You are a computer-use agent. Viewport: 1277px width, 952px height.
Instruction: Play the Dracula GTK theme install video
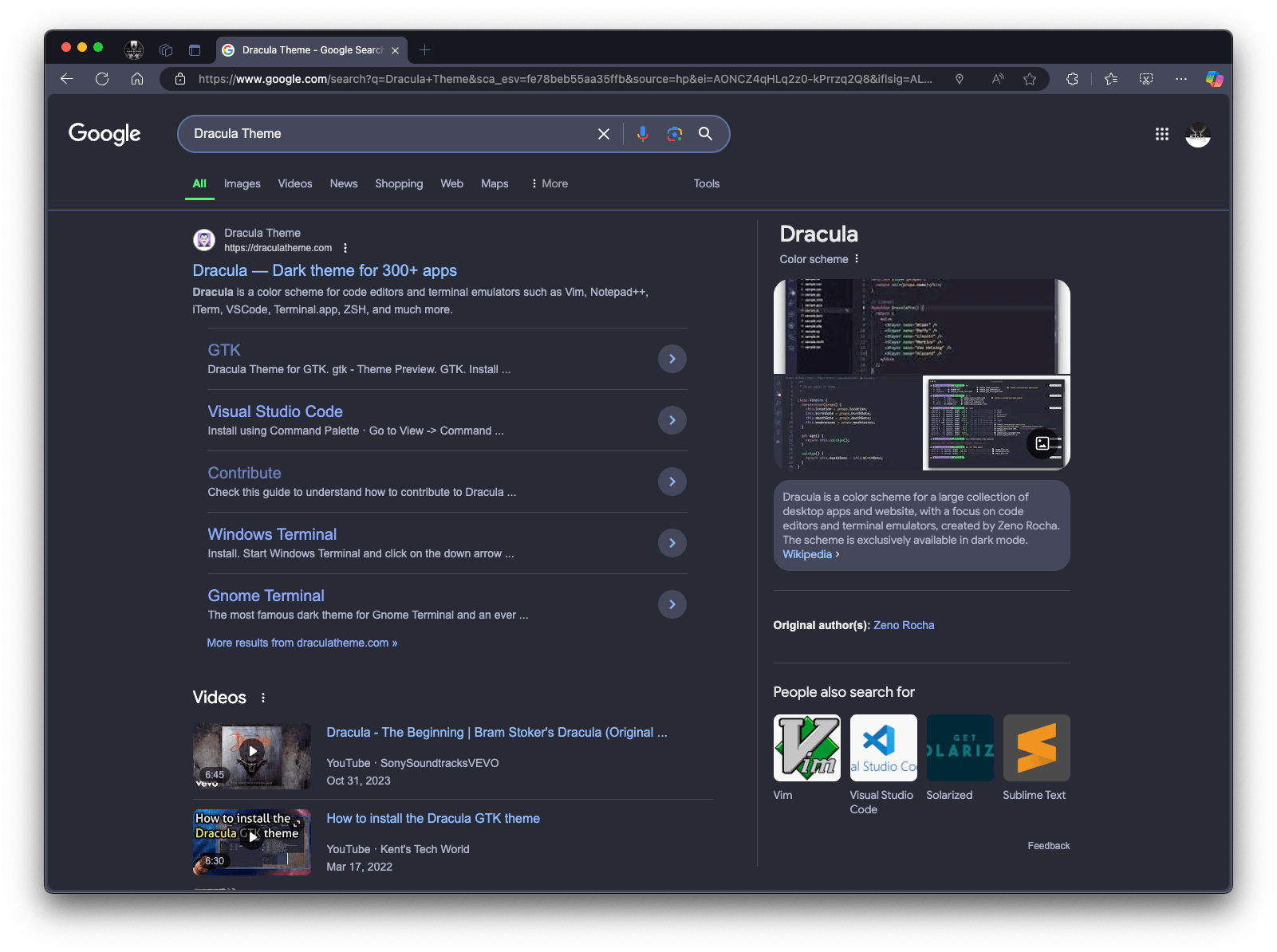252,837
